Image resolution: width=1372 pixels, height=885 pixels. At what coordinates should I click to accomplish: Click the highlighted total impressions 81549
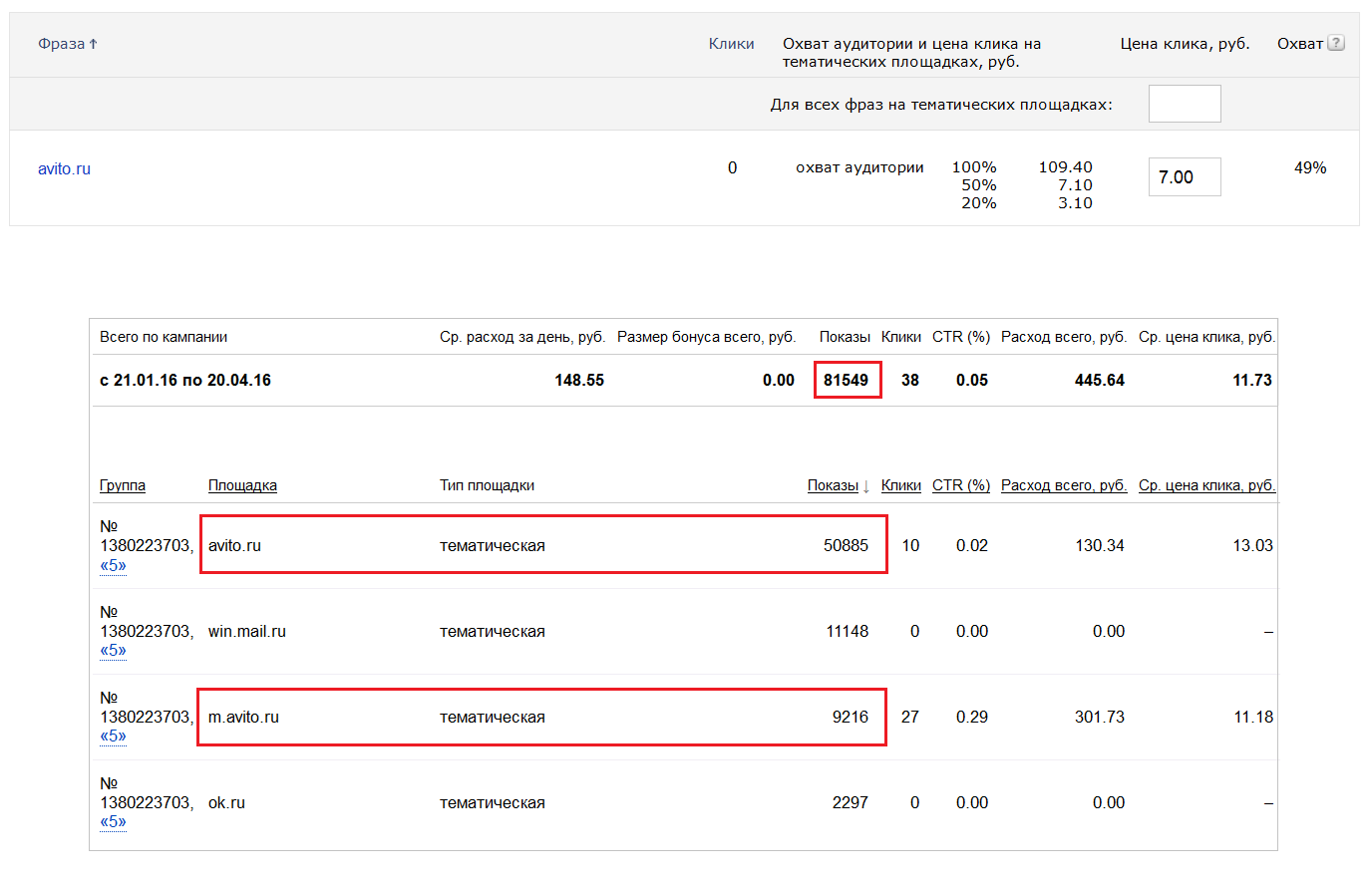tap(846, 381)
